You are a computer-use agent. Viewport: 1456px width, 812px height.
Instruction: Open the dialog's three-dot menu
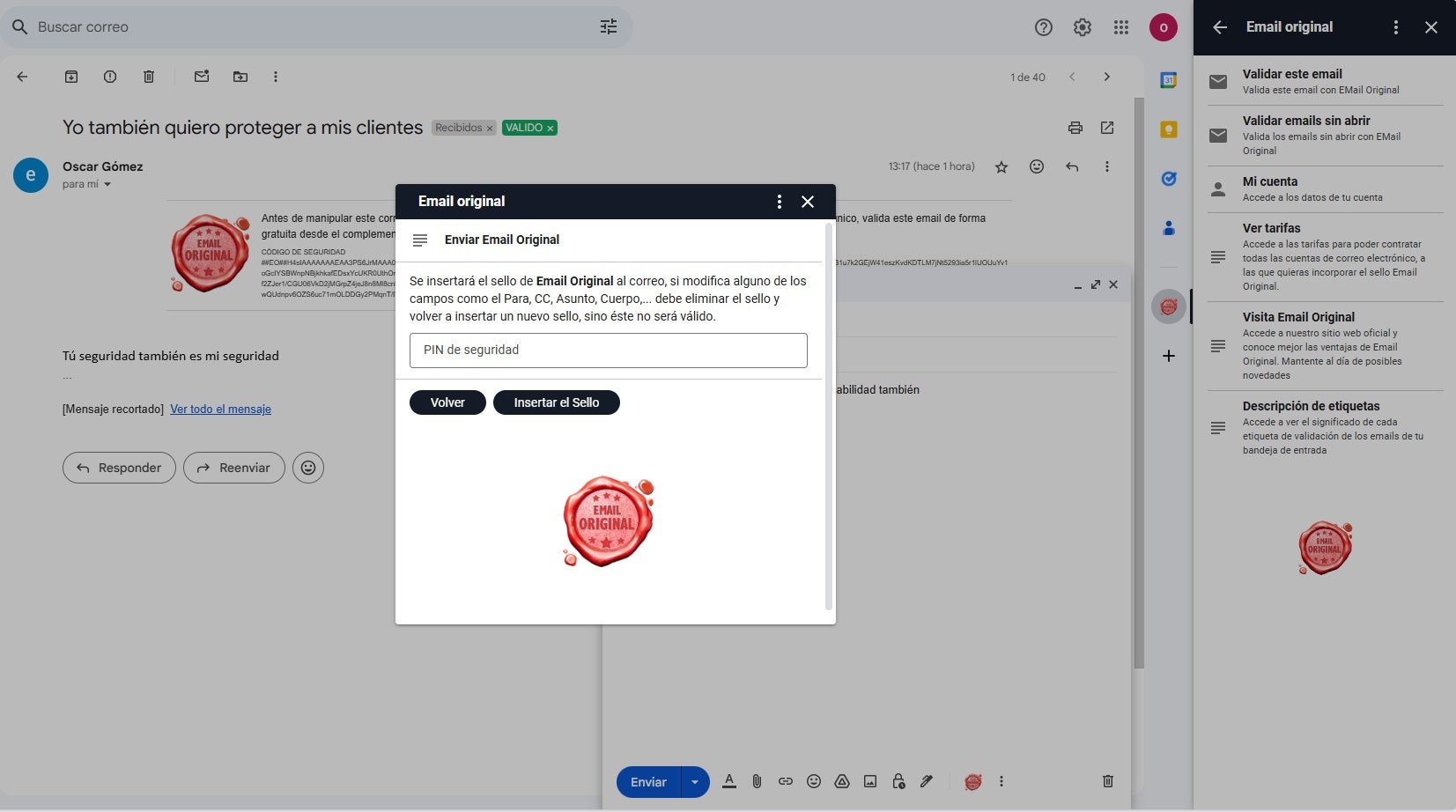(780, 202)
